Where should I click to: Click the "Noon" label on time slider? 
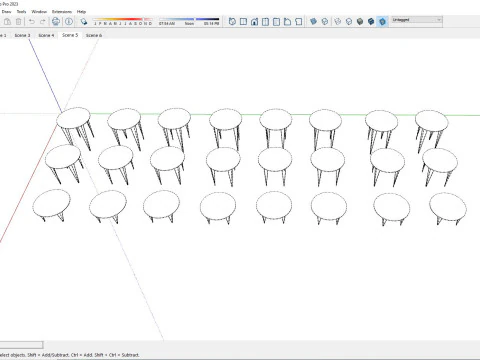click(x=189, y=24)
